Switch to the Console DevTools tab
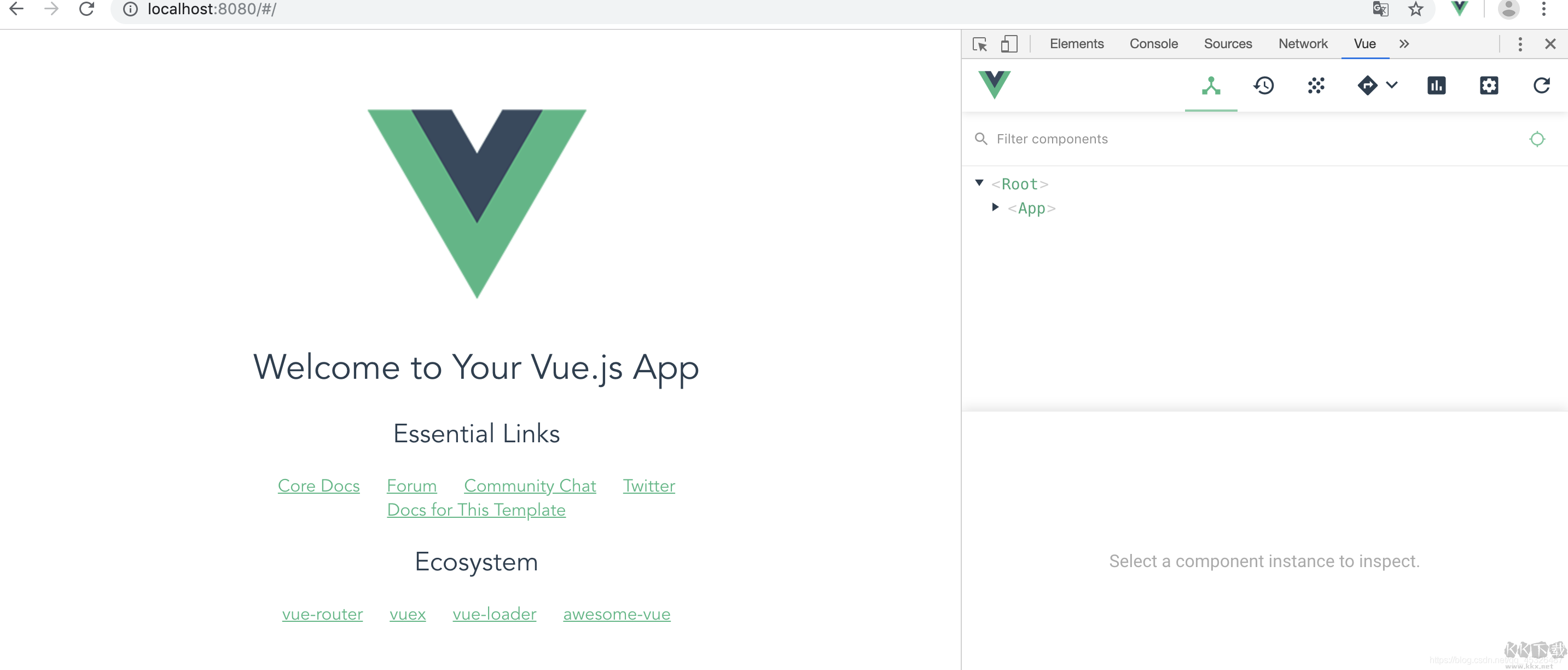The width and height of the screenshot is (1568, 670). pyautogui.click(x=1152, y=43)
